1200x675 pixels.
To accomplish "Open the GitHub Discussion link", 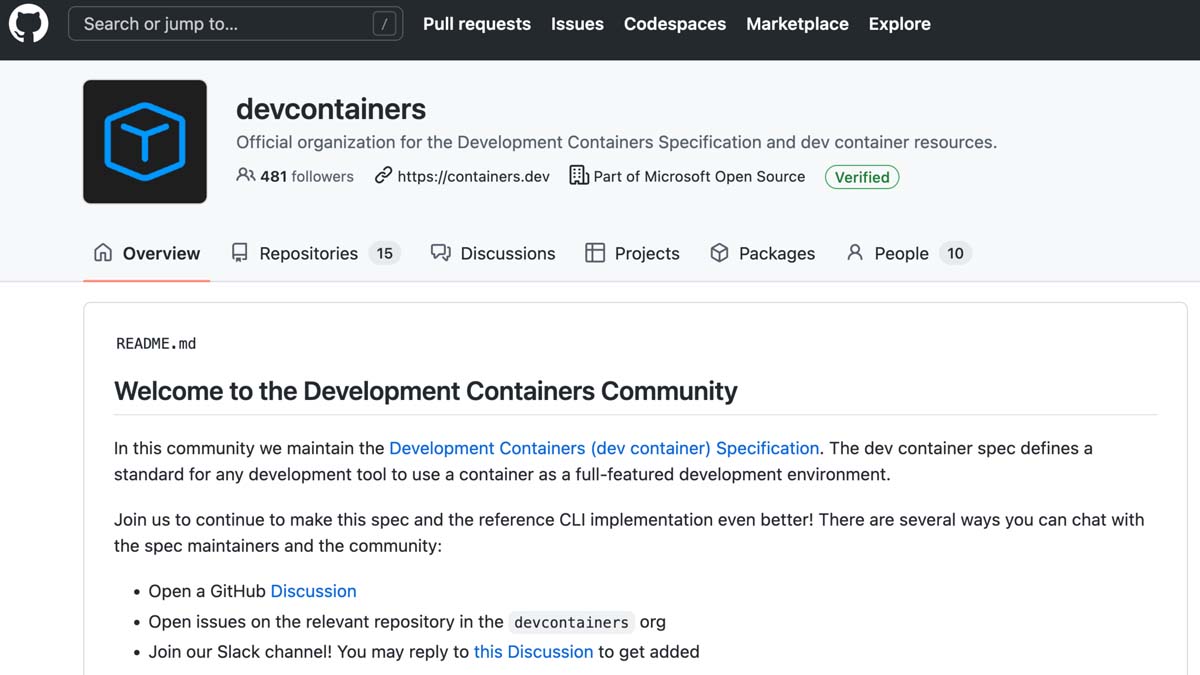I will pyautogui.click(x=313, y=591).
